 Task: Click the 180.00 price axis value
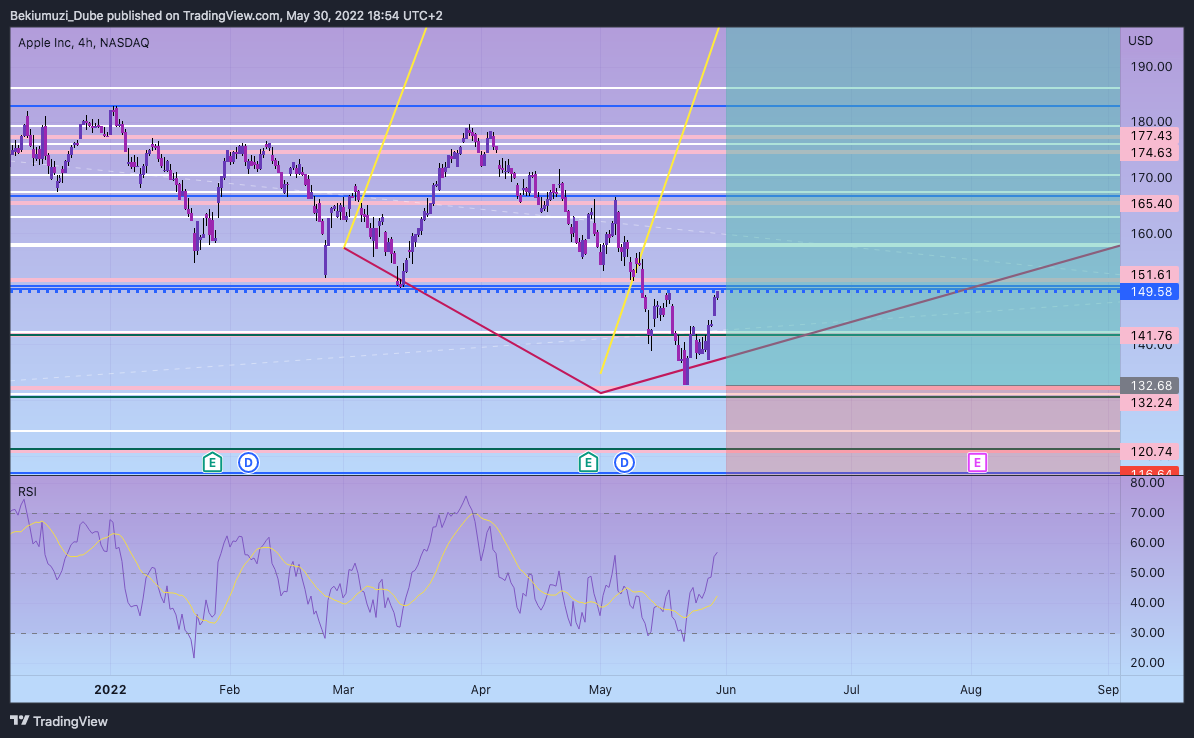[1151, 122]
